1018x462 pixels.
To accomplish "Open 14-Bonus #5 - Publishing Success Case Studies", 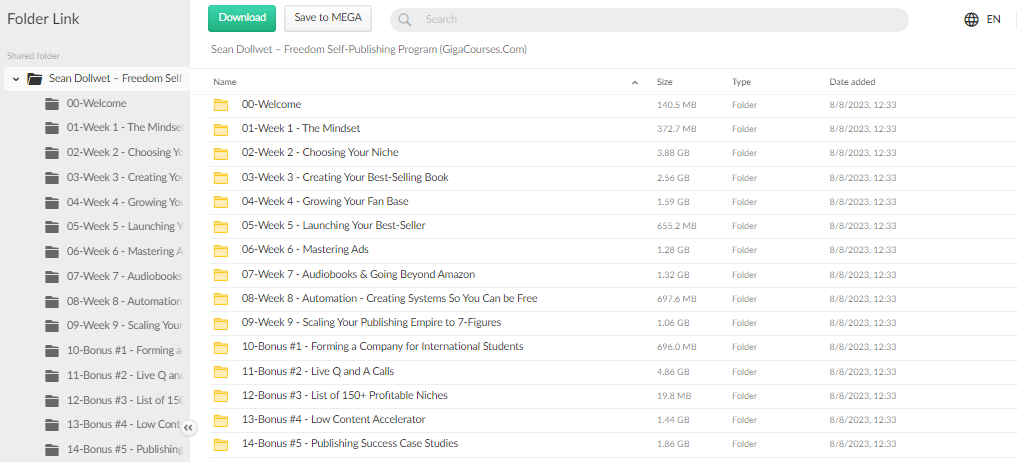I will click(x=349, y=443).
